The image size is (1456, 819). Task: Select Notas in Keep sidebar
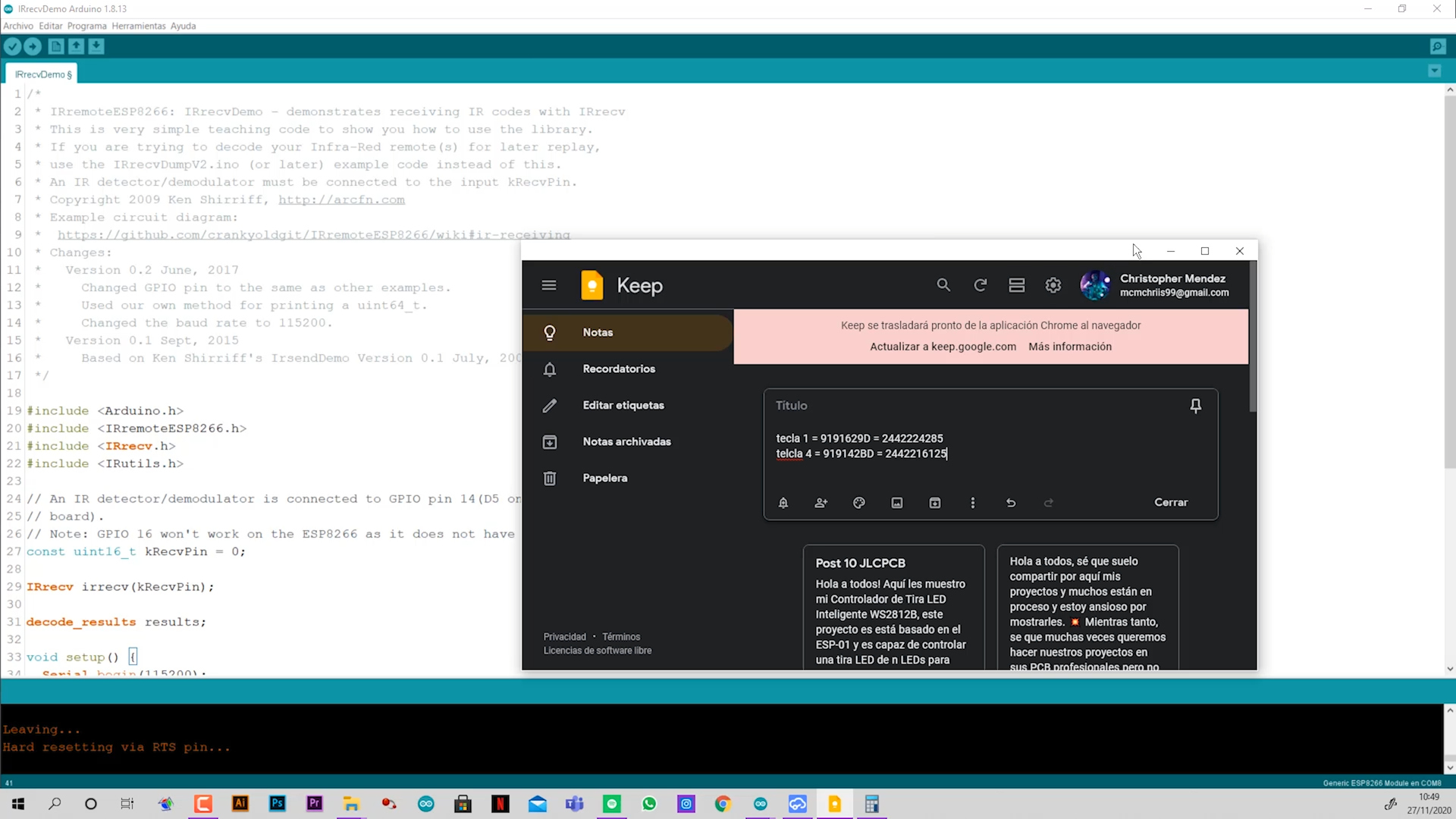pos(627,332)
